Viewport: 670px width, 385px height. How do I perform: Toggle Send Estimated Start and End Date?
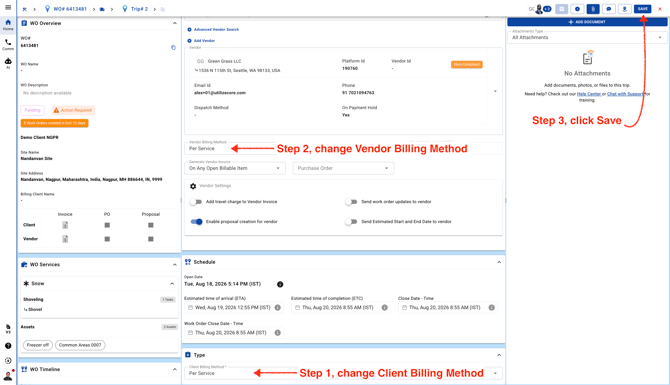point(351,222)
